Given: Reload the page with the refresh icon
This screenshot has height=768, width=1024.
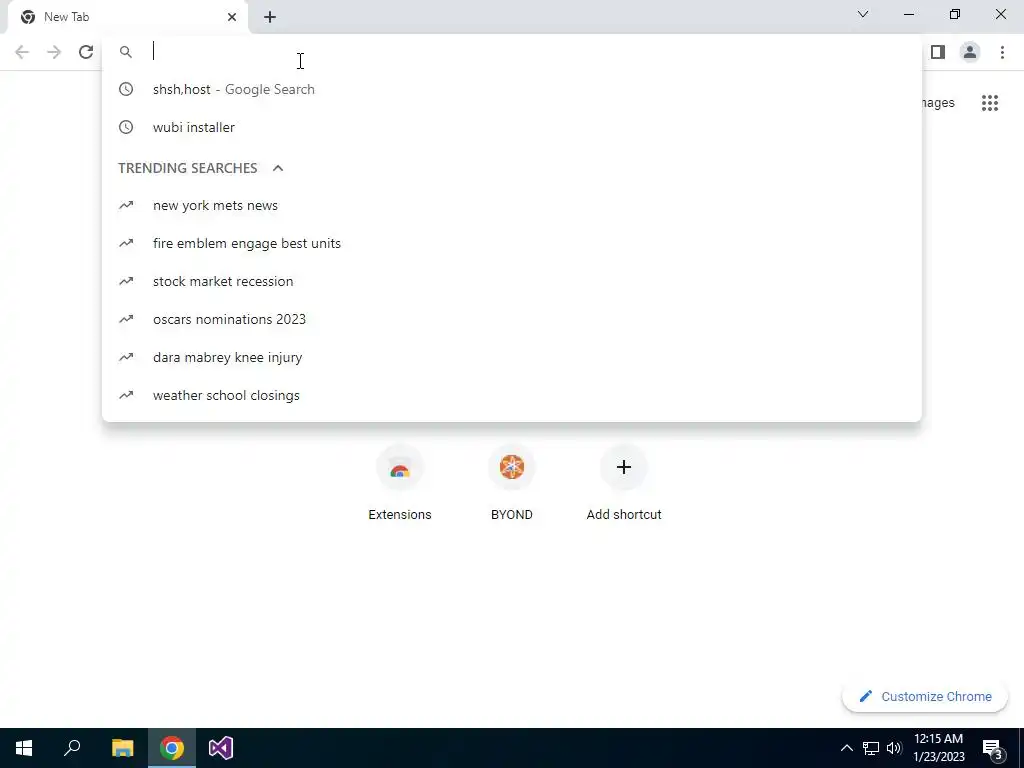Looking at the screenshot, I should pos(86,52).
